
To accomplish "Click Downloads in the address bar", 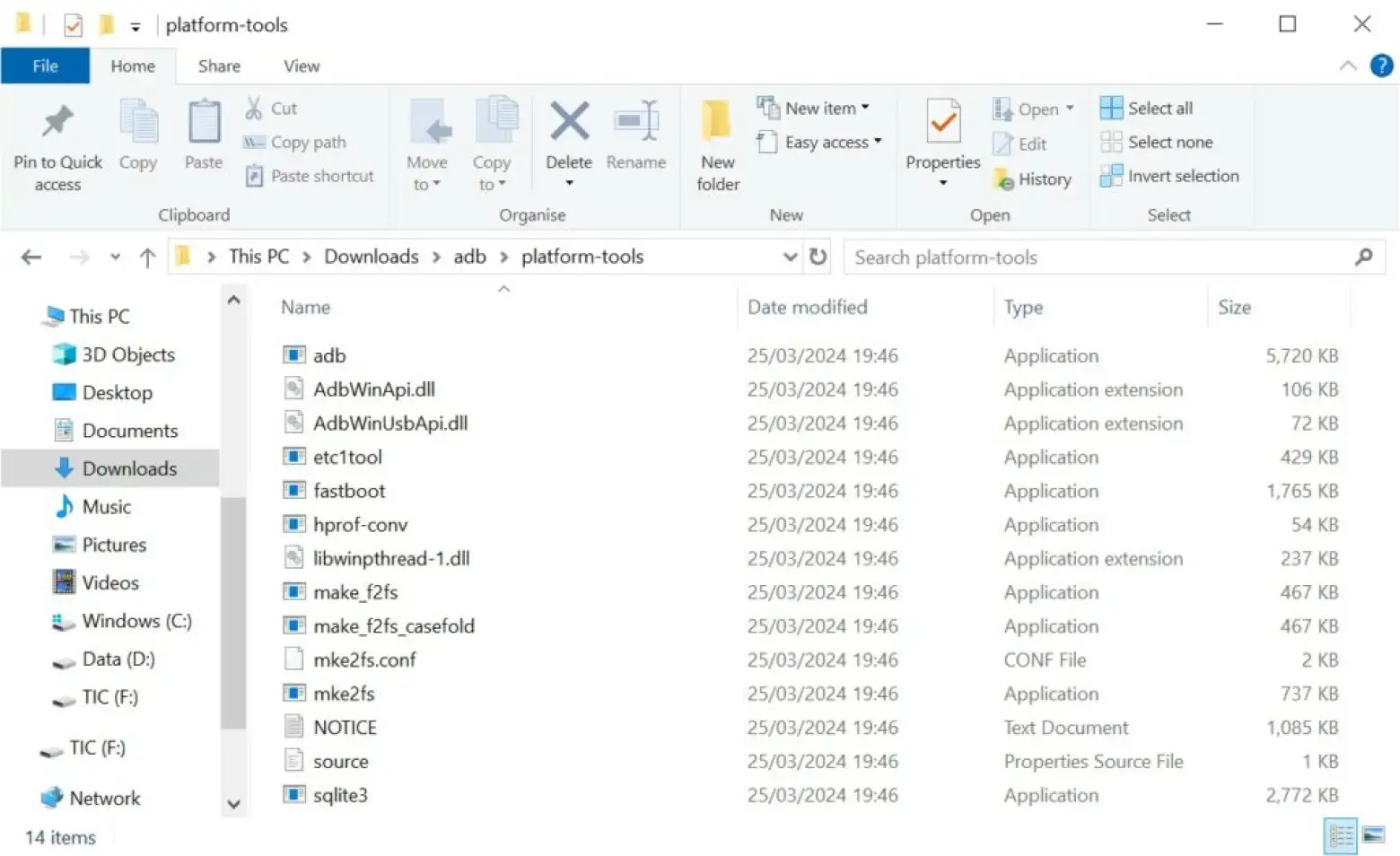I will pyautogui.click(x=372, y=257).
